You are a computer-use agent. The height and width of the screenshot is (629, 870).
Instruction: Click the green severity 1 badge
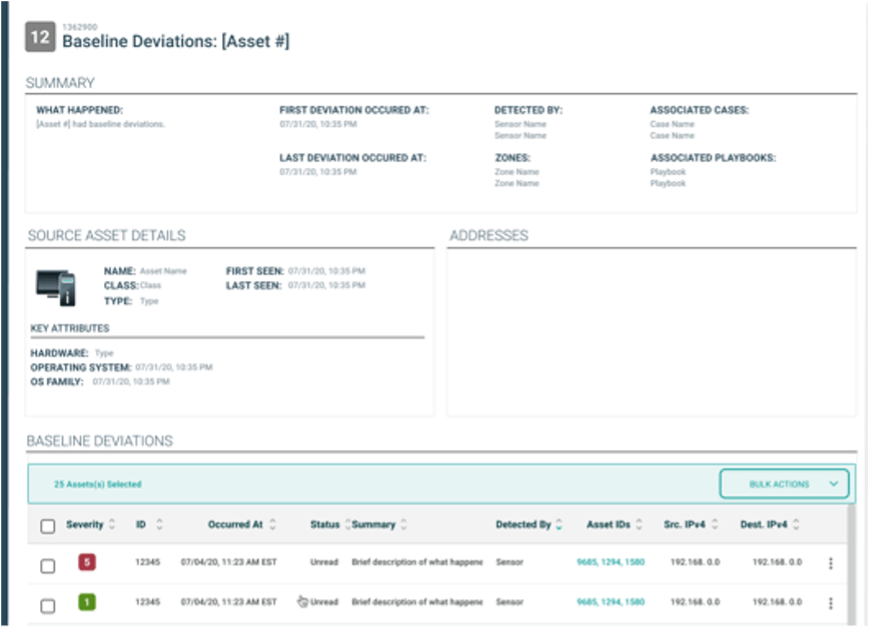point(87,602)
